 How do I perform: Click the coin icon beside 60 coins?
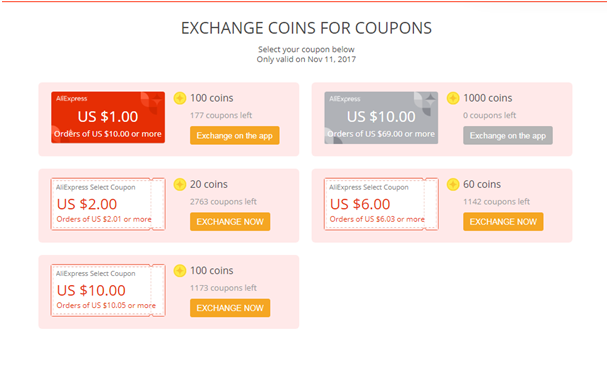click(x=453, y=184)
